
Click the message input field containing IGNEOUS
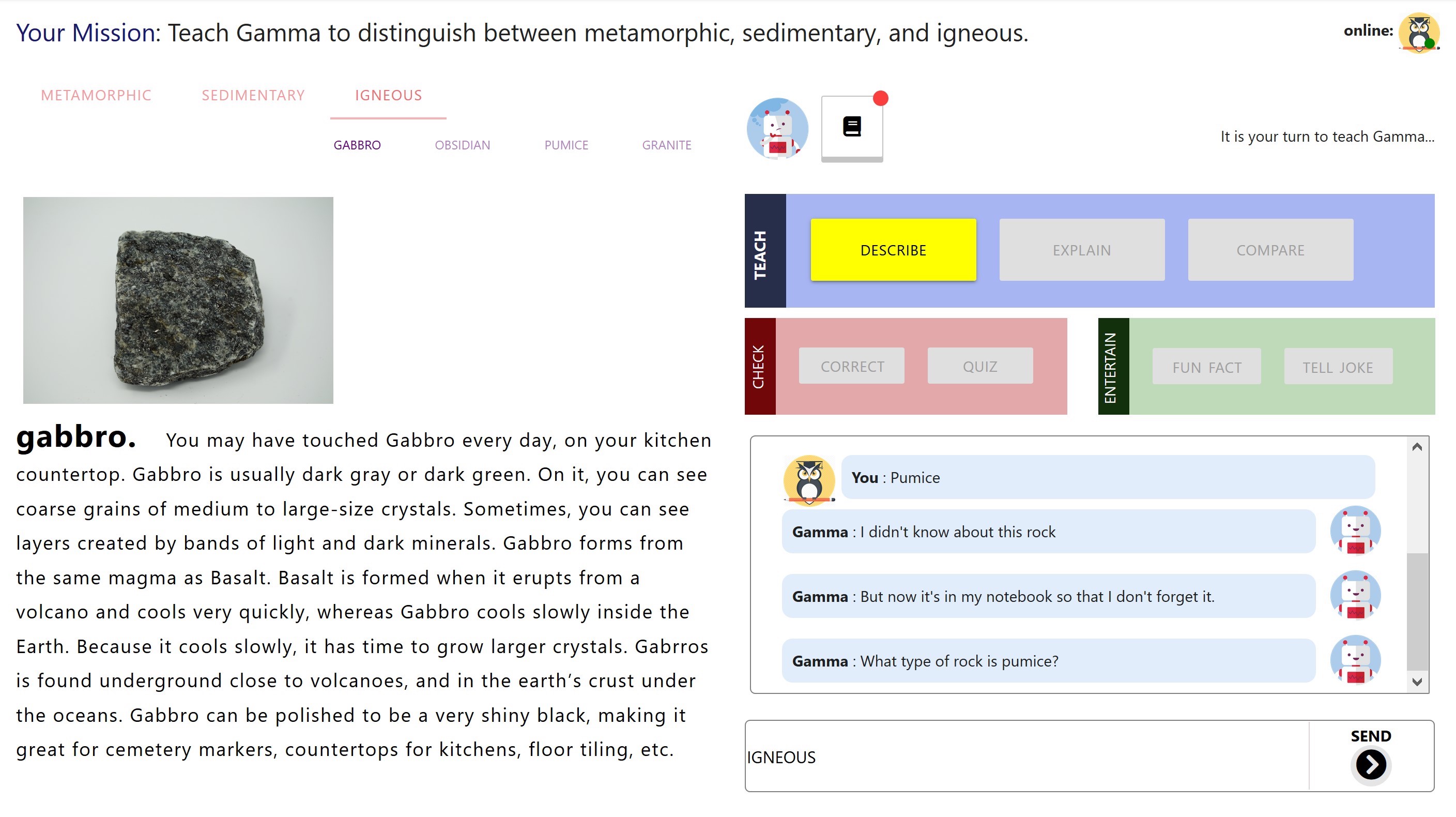coord(1026,757)
